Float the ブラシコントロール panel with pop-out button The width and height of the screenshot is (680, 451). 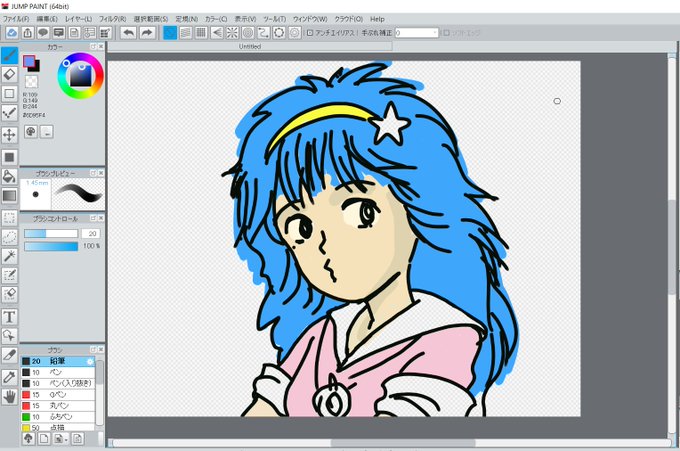click(x=93, y=218)
